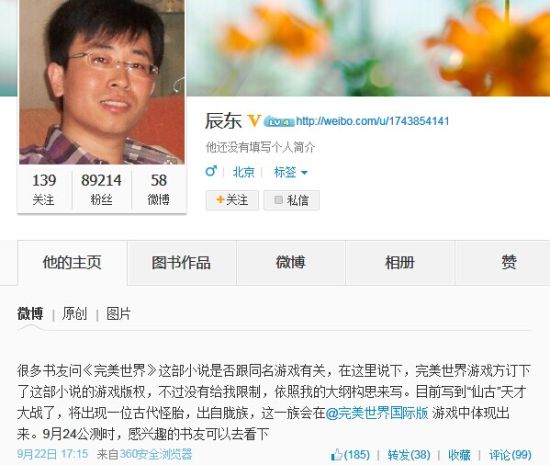Open the 图书作品 tab
This screenshot has height=465, width=550.
coord(181,263)
